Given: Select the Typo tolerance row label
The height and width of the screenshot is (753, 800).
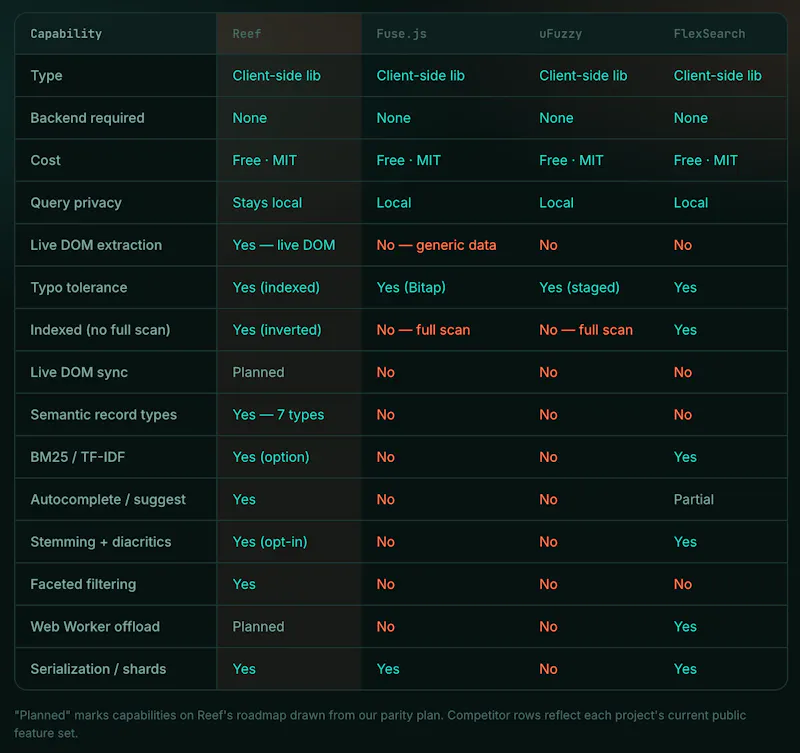Looking at the screenshot, I should coord(79,287).
